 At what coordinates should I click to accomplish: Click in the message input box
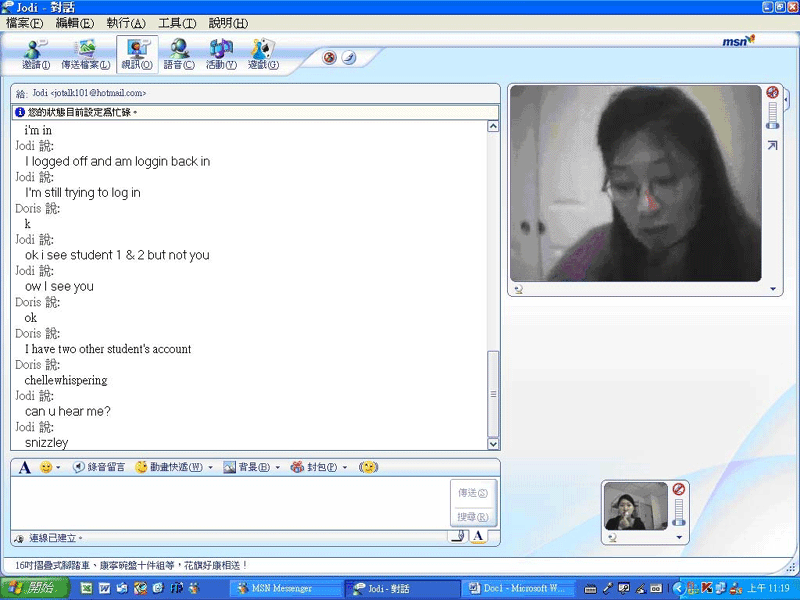pyautogui.click(x=230, y=503)
